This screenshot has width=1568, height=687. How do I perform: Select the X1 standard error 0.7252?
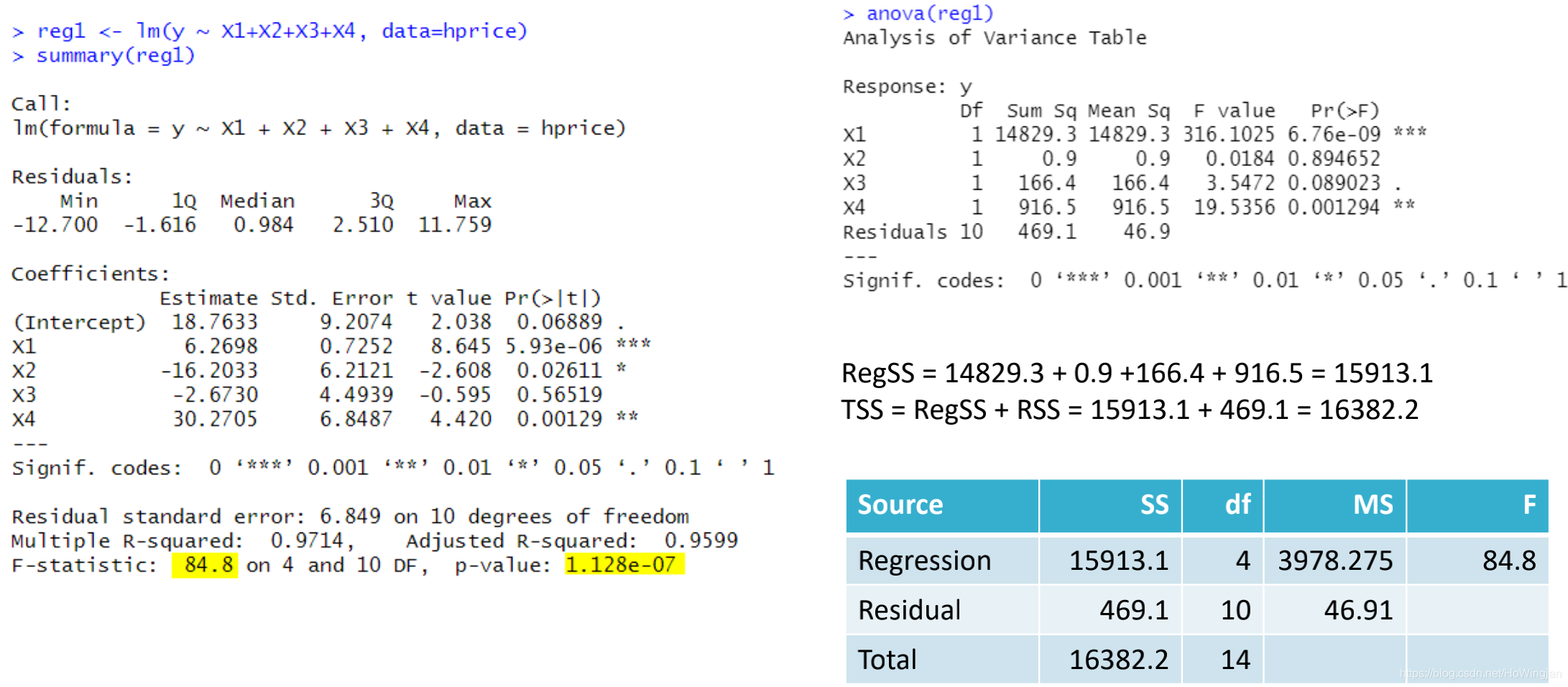[x=356, y=346]
